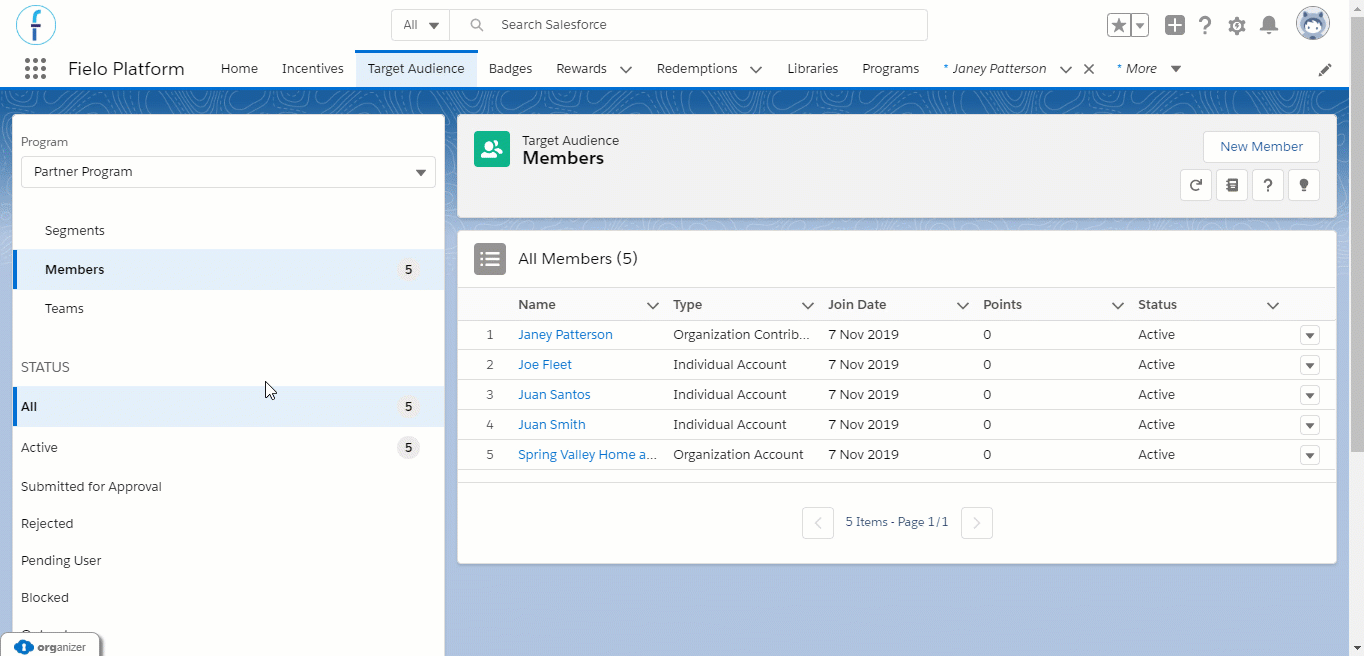Viewport: 1364px width, 656px height.
Task: Open the Janey Patterson tab dropdown chevron
Action: point(1066,69)
